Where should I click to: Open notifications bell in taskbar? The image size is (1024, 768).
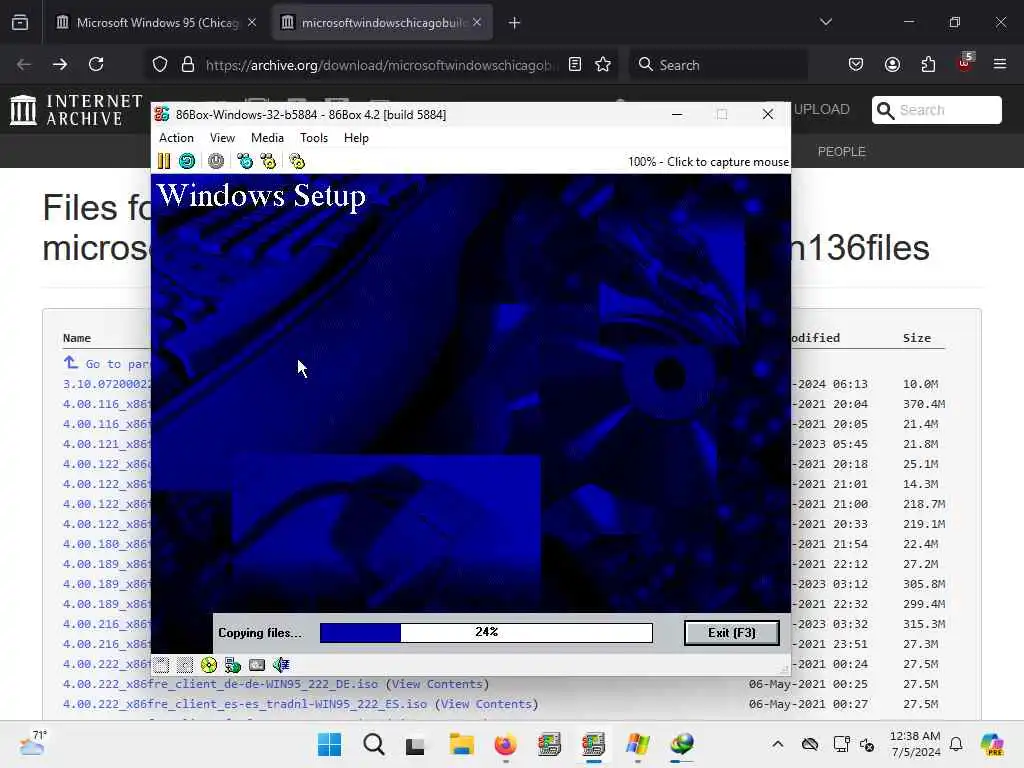click(956, 744)
